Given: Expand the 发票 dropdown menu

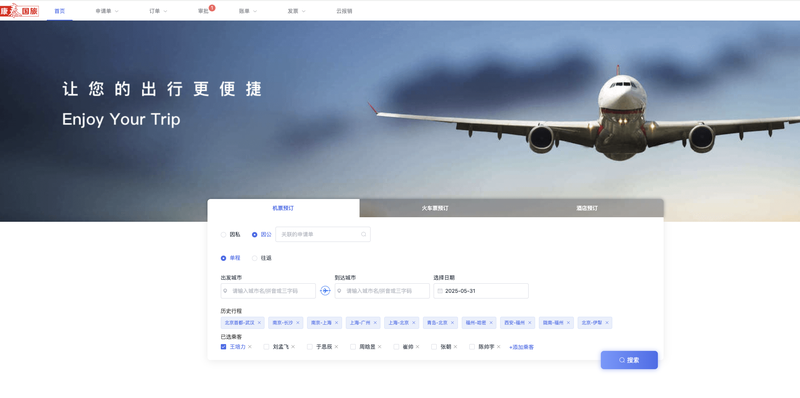Looking at the screenshot, I should 296,11.
